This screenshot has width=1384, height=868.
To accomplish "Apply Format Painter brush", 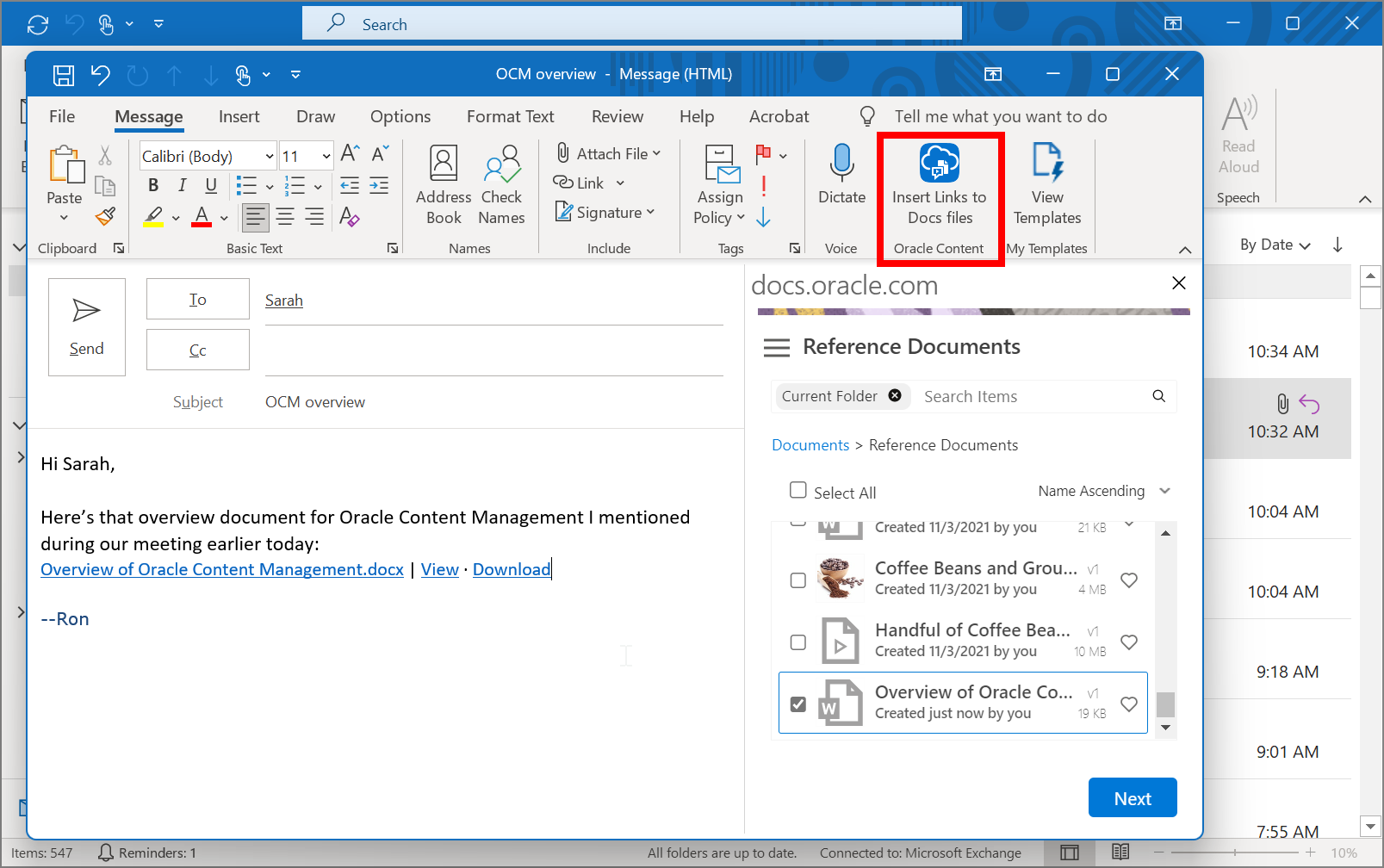I will coord(105,216).
